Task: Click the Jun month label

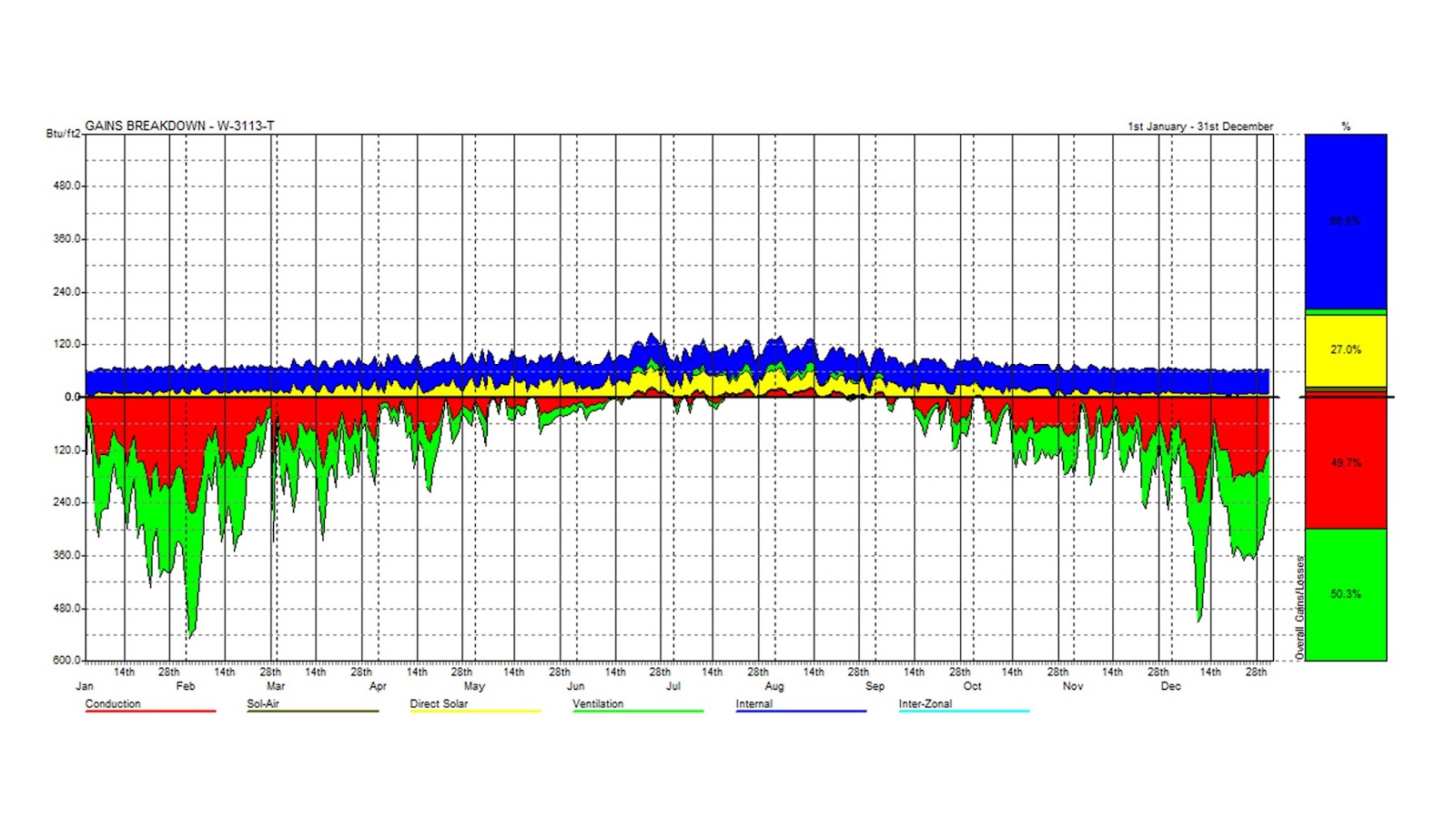Action: (575, 686)
